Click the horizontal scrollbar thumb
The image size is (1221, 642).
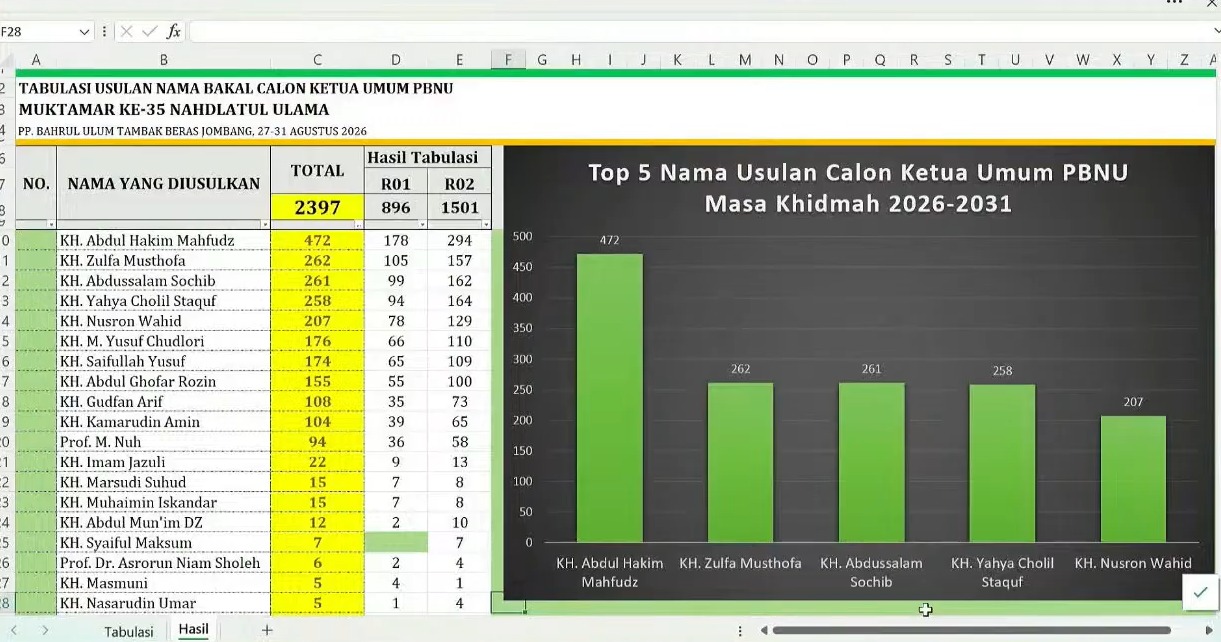click(971, 630)
